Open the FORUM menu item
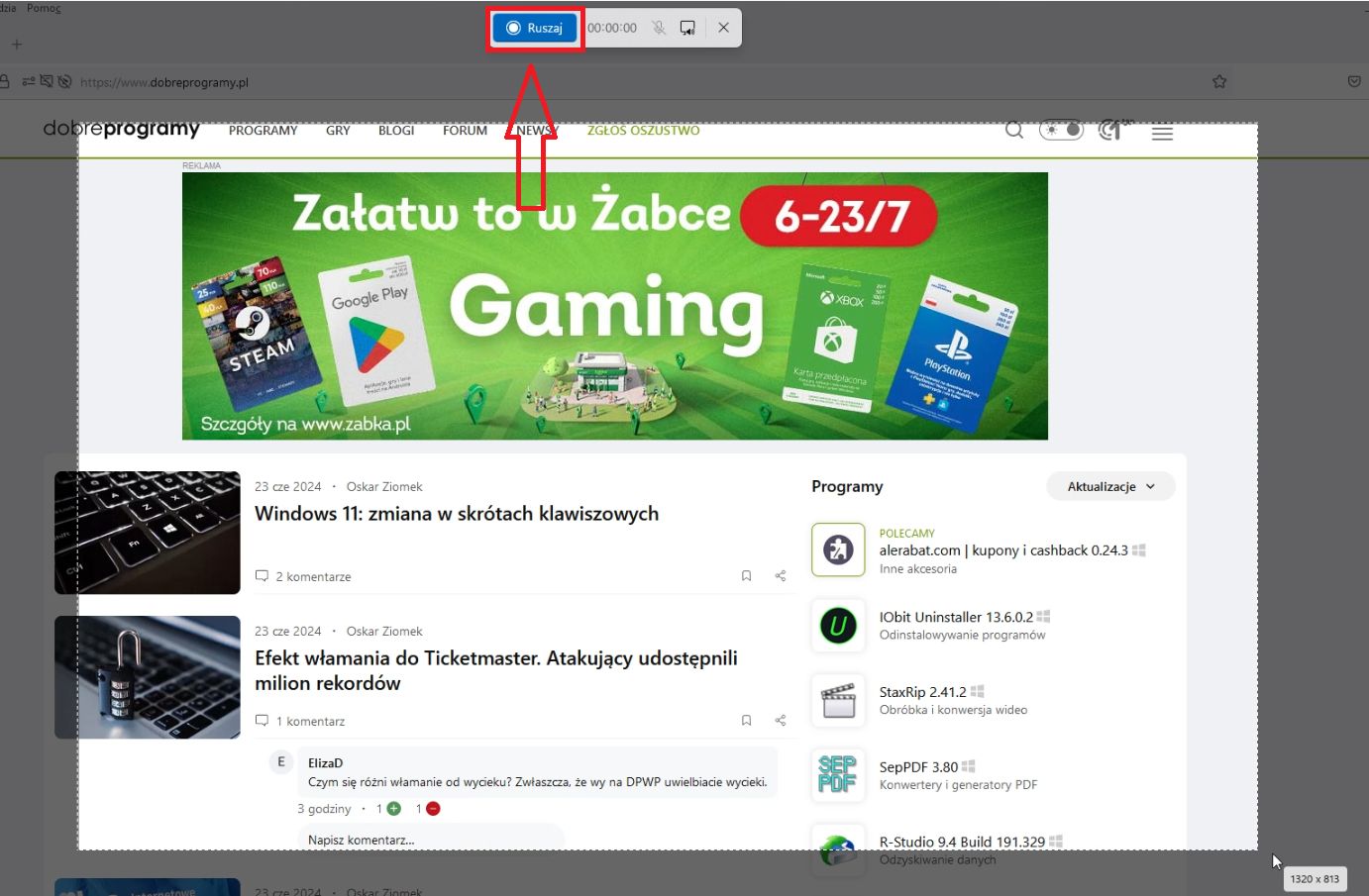Screen dimensions: 1369x896 coord(464,130)
